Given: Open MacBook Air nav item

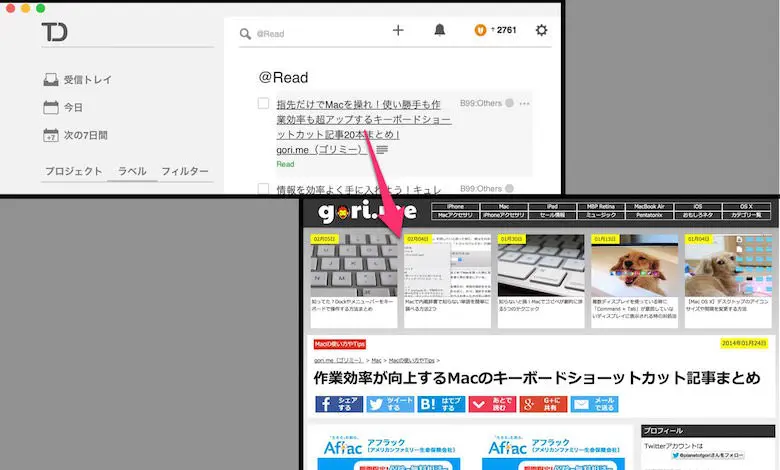Looking at the screenshot, I should click(x=649, y=206).
